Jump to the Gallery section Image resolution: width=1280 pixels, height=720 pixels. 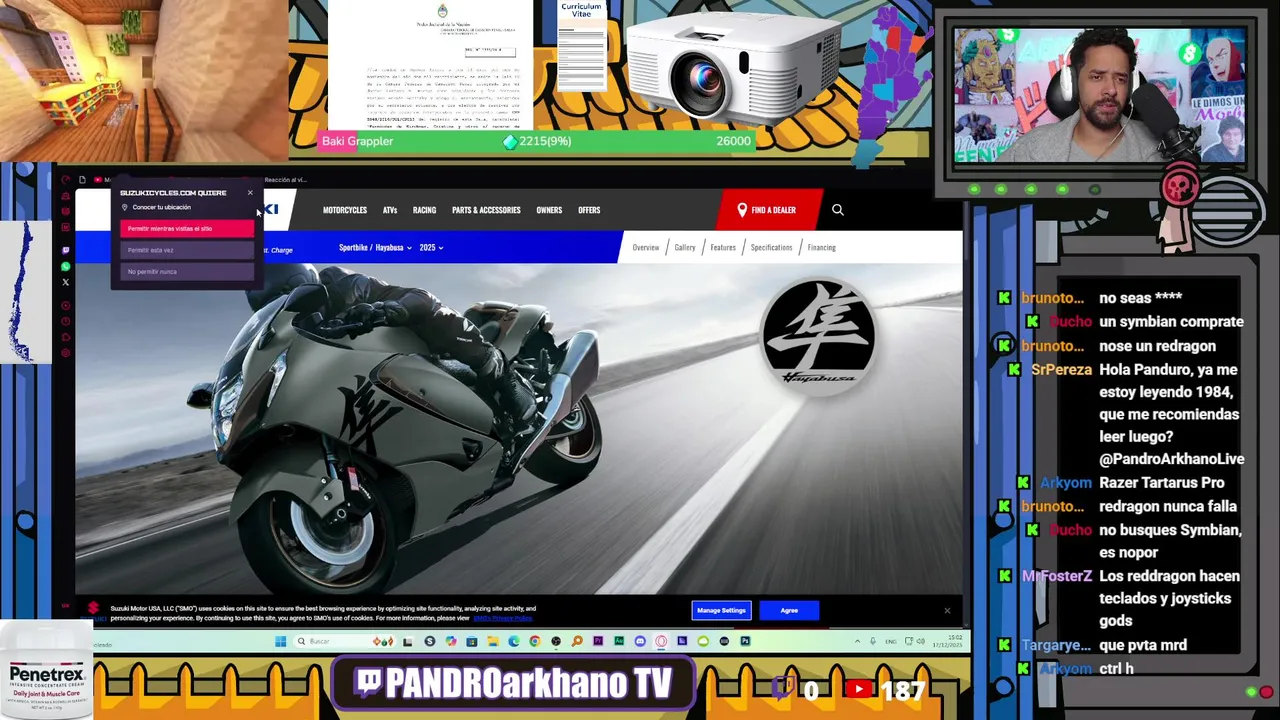coord(685,248)
